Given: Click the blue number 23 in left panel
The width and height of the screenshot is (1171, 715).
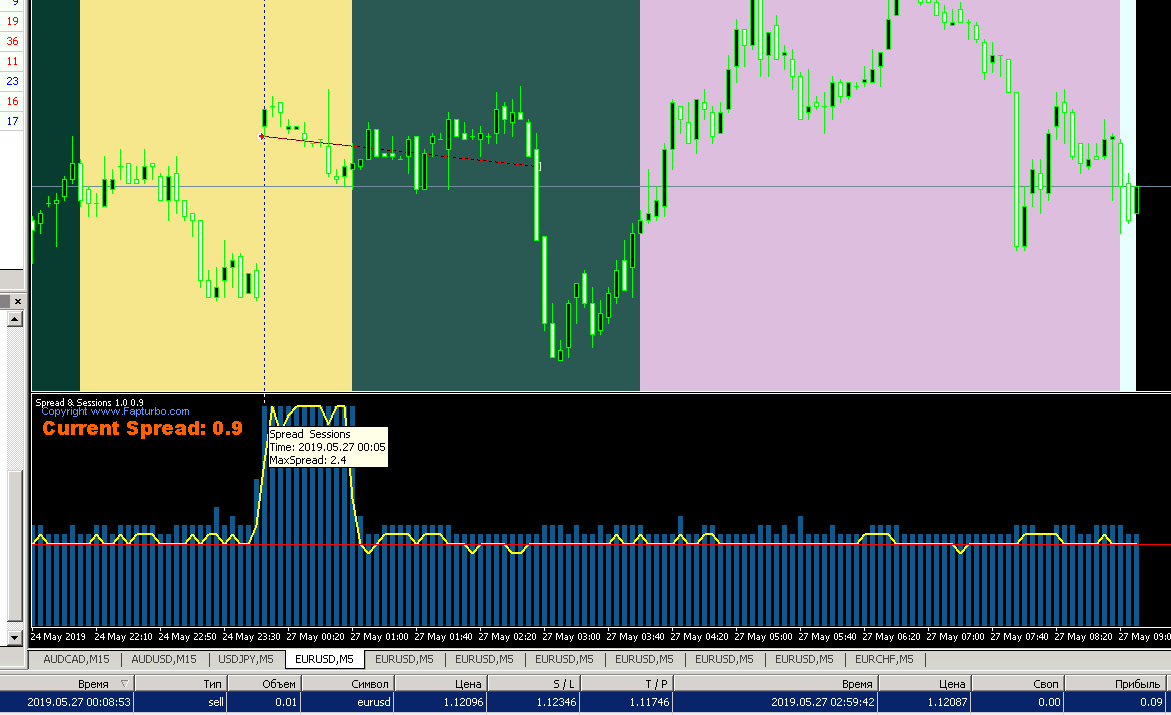Looking at the screenshot, I should coord(12,81).
